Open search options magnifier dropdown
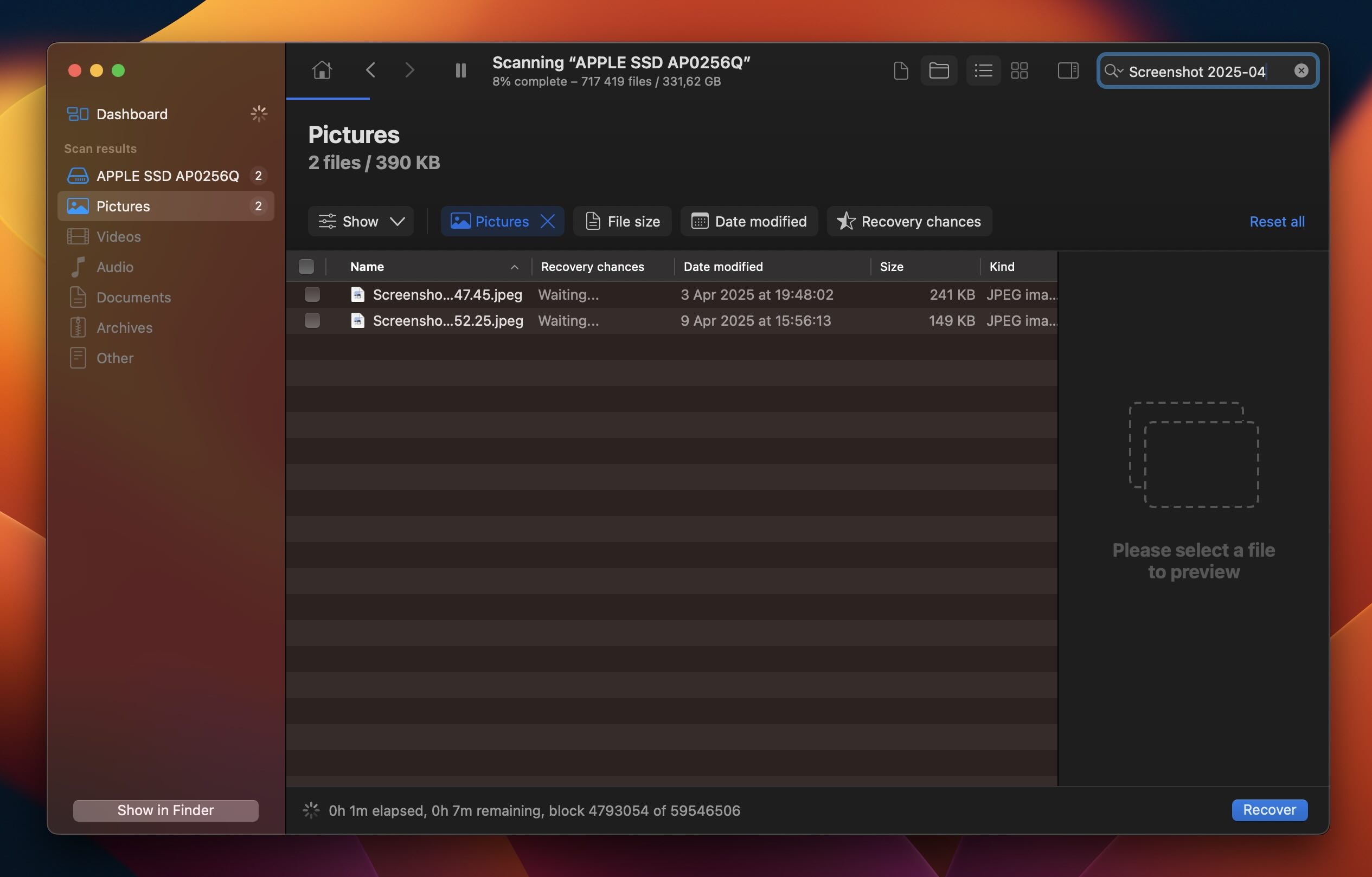This screenshot has width=1372, height=877. [x=1113, y=70]
